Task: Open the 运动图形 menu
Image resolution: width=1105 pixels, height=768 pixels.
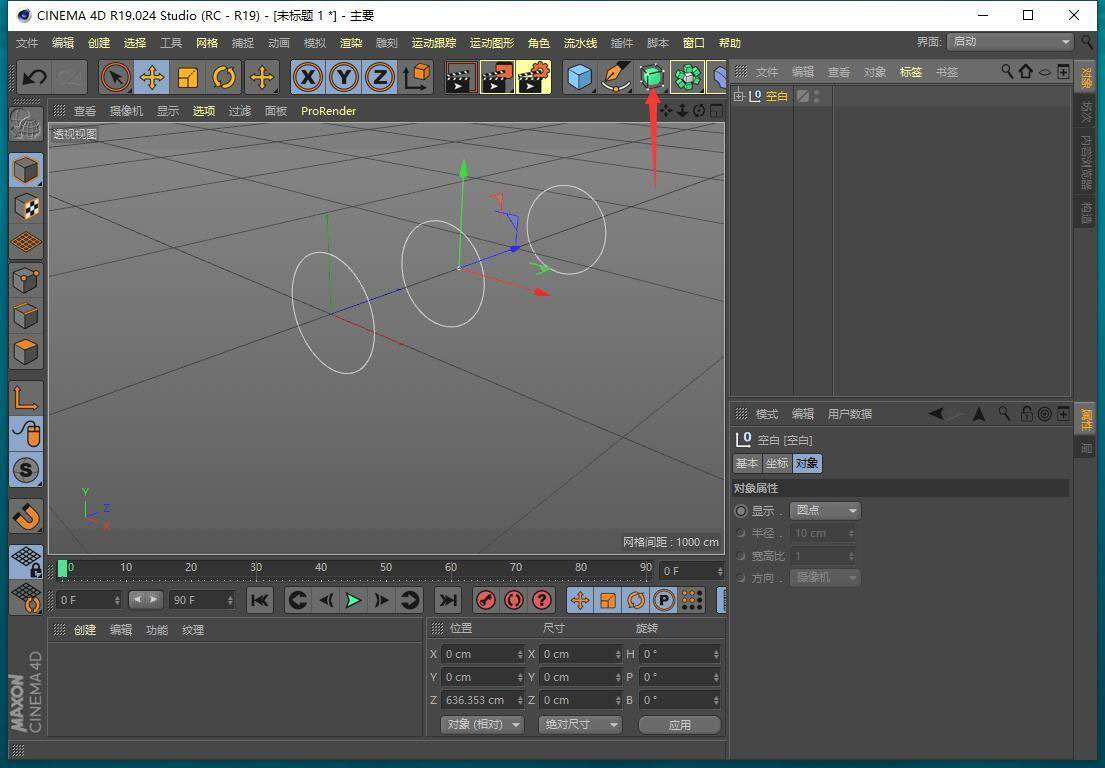Action: click(x=492, y=43)
